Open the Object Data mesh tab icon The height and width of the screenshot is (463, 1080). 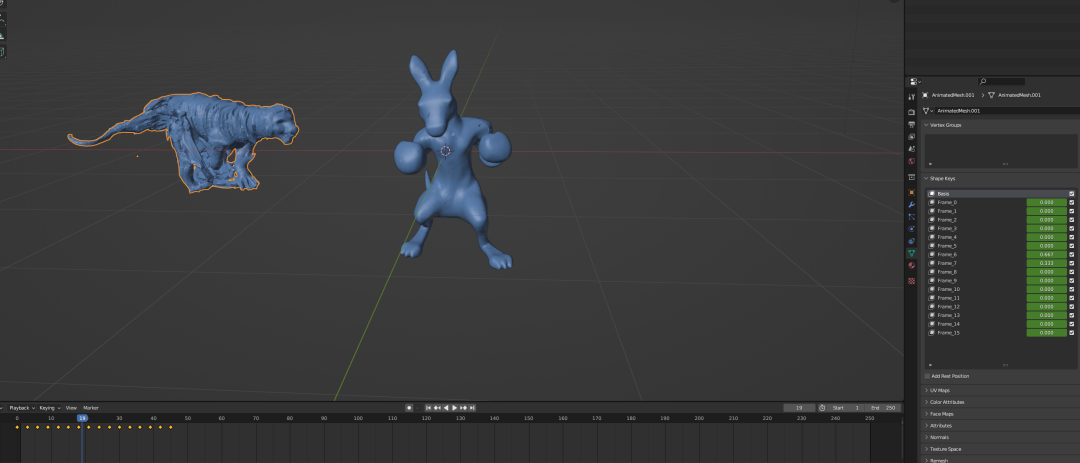point(912,254)
